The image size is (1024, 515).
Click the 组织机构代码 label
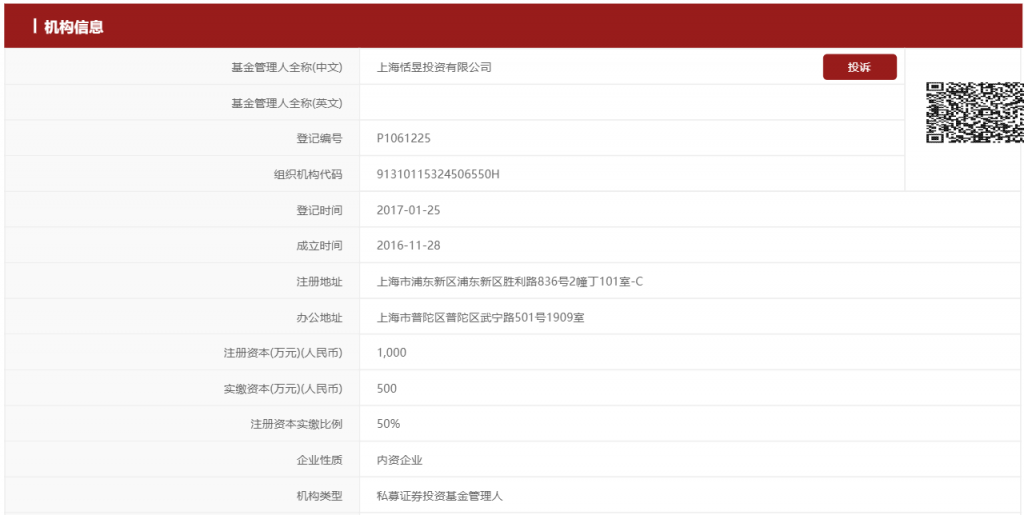[x=308, y=174]
